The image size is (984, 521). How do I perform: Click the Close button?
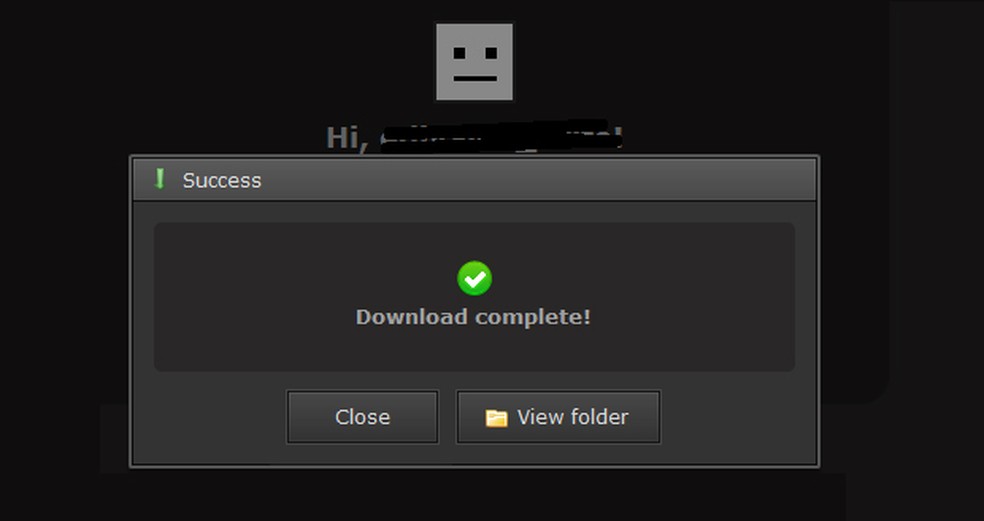[362, 417]
